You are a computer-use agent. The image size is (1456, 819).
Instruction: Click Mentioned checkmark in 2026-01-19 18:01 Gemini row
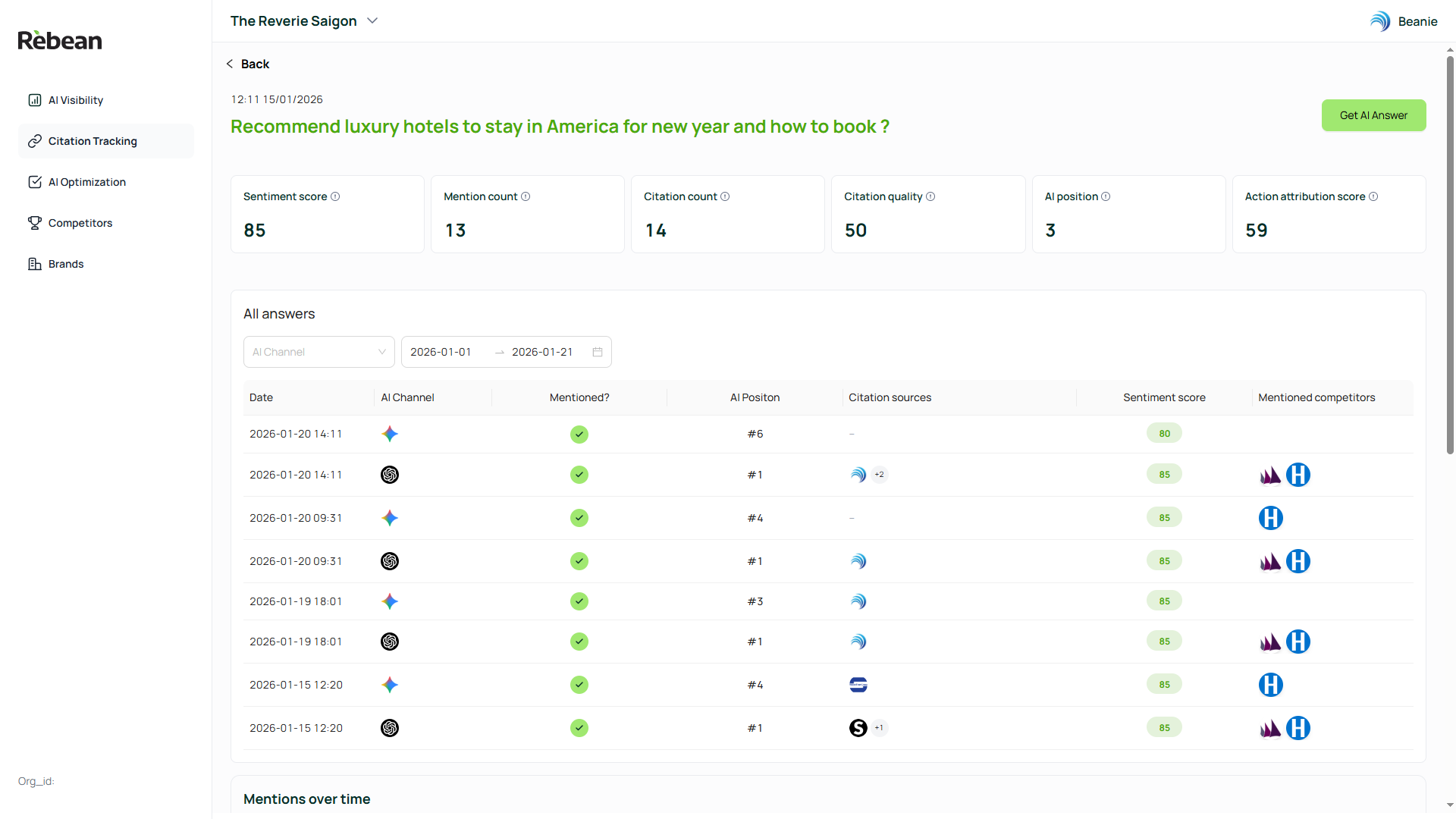(x=579, y=601)
